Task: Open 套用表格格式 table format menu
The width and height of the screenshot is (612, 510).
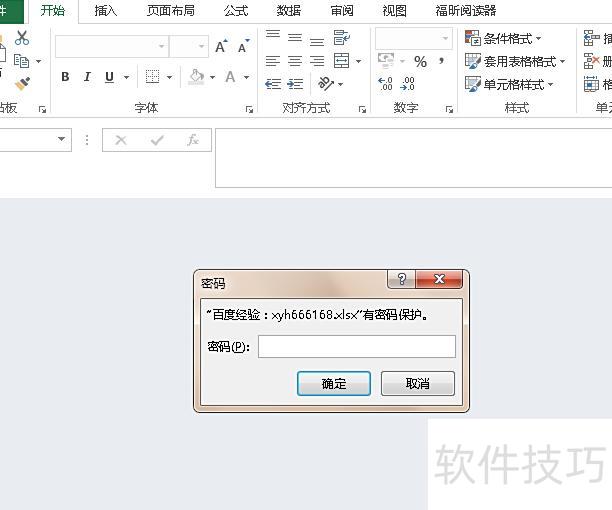Action: (515, 61)
